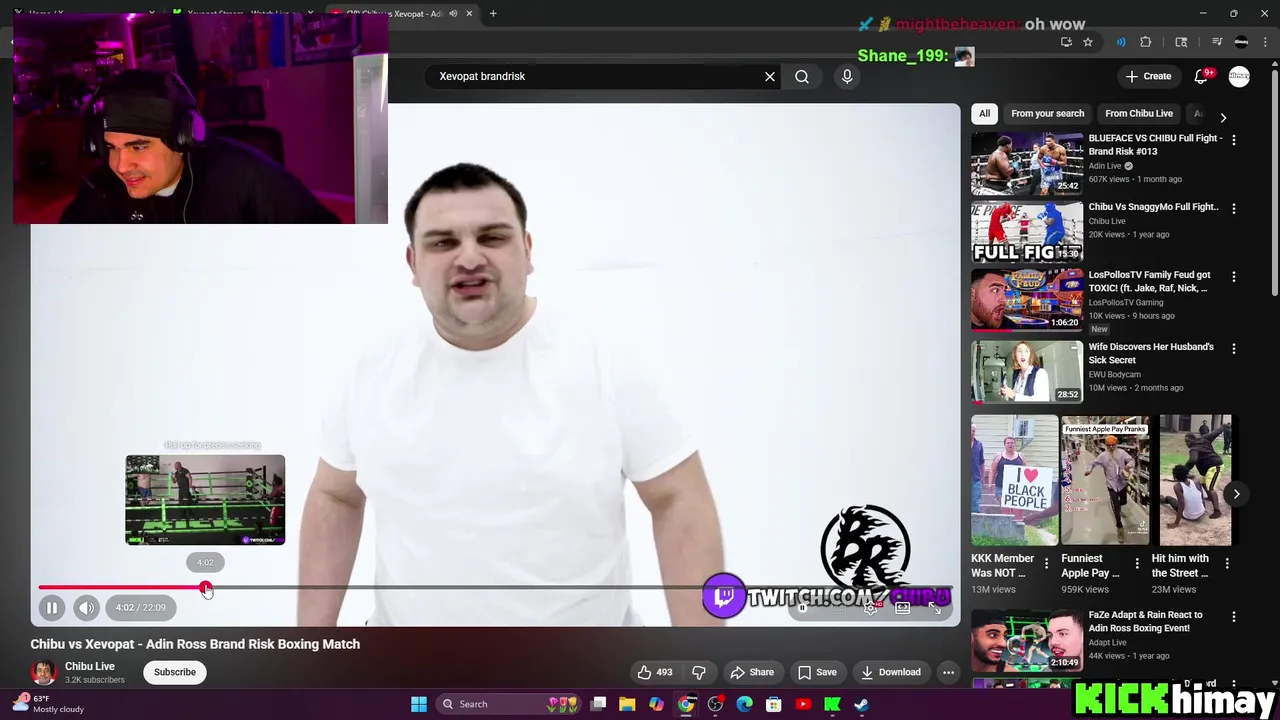1280x720 pixels.
Task: Pause the YouTube video
Action: click(52, 607)
